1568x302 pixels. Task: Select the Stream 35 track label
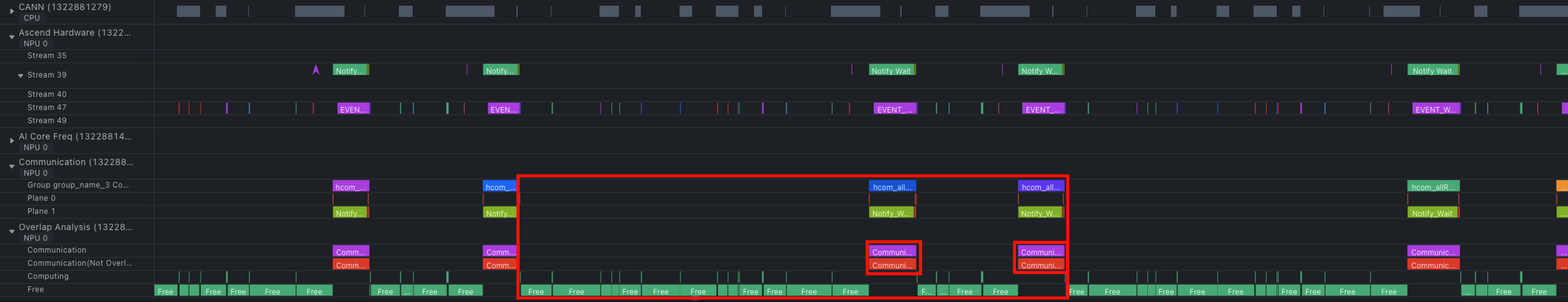coord(47,56)
